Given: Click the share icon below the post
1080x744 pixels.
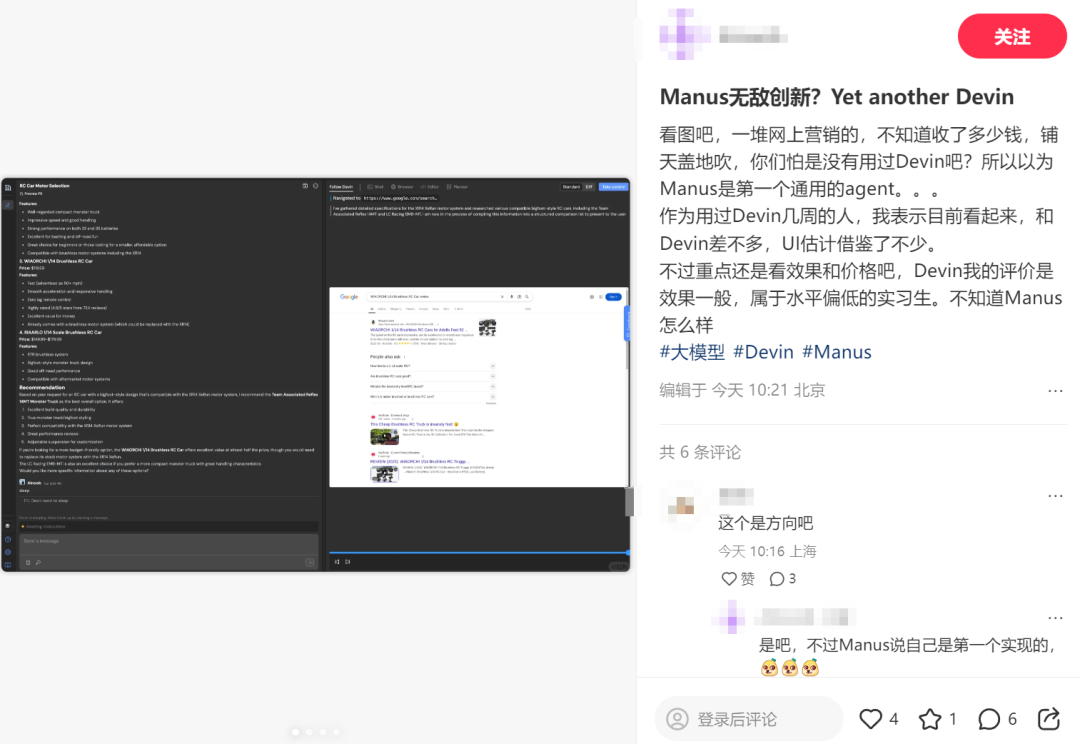Looking at the screenshot, I should click(1048, 718).
